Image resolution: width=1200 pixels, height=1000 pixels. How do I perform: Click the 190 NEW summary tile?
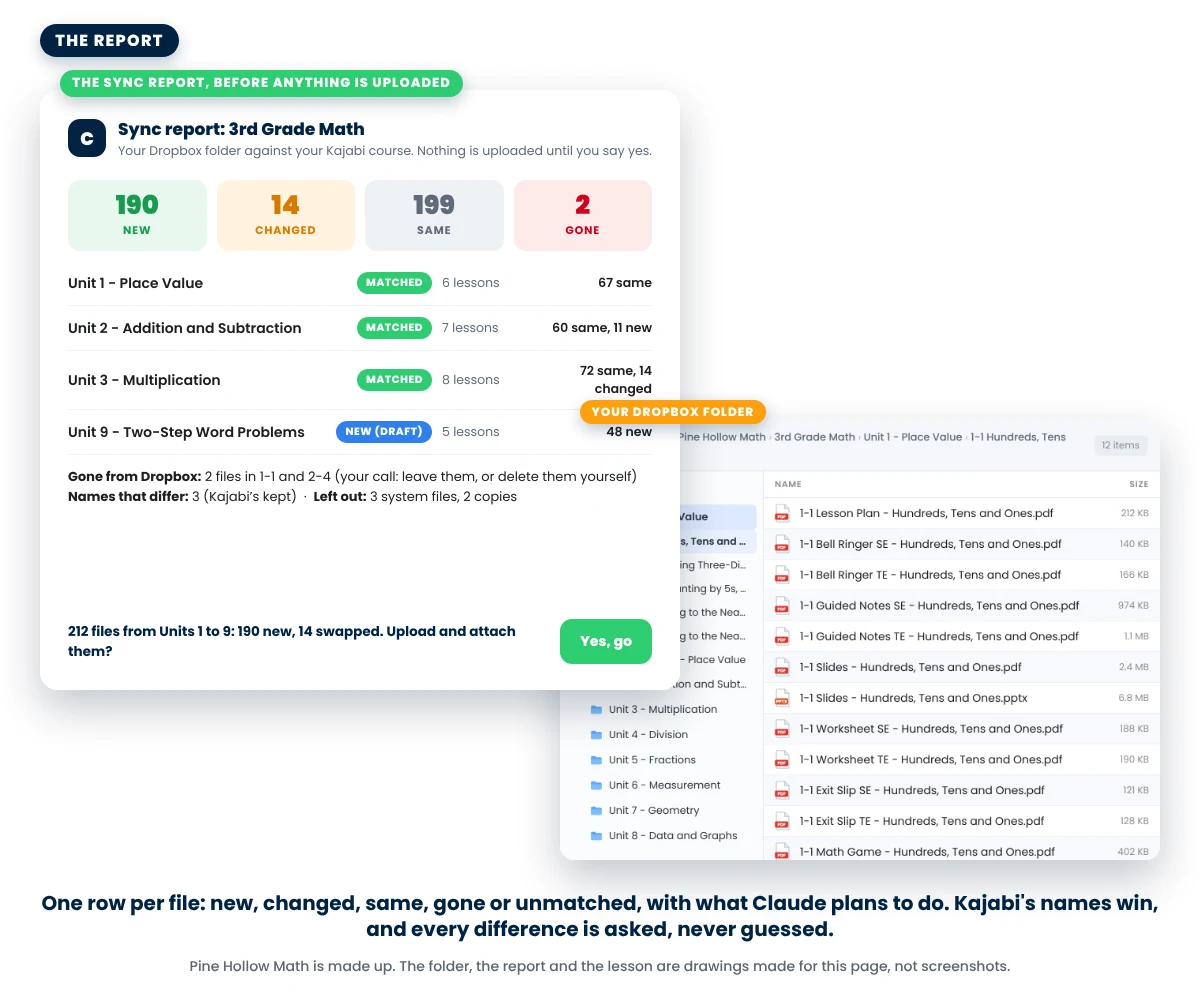[x=137, y=215]
